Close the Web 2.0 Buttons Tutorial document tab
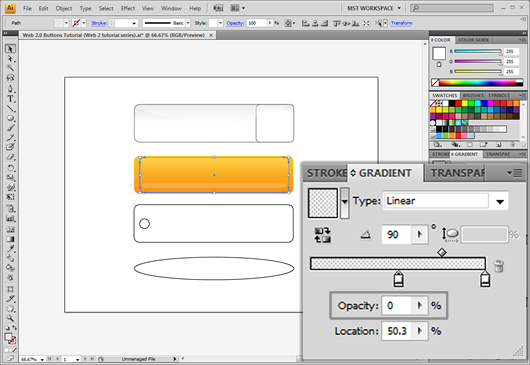Image resolution: width=530 pixels, height=365 pixels. [x=211, y=35]
